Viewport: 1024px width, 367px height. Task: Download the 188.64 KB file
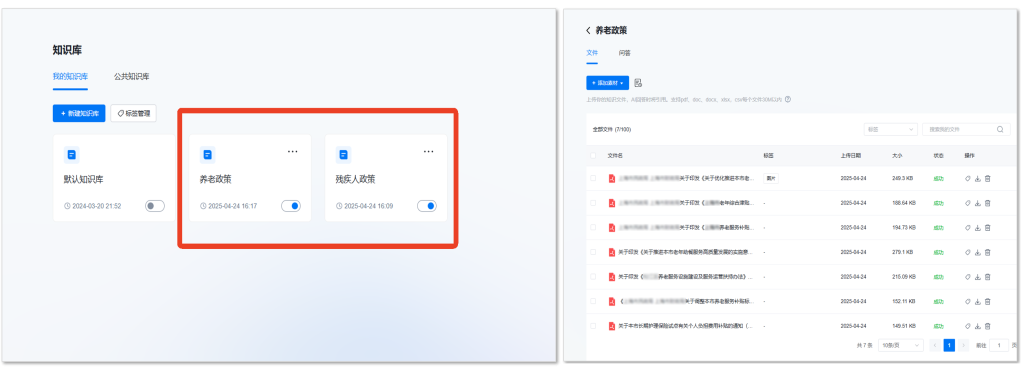click(978, 203)
